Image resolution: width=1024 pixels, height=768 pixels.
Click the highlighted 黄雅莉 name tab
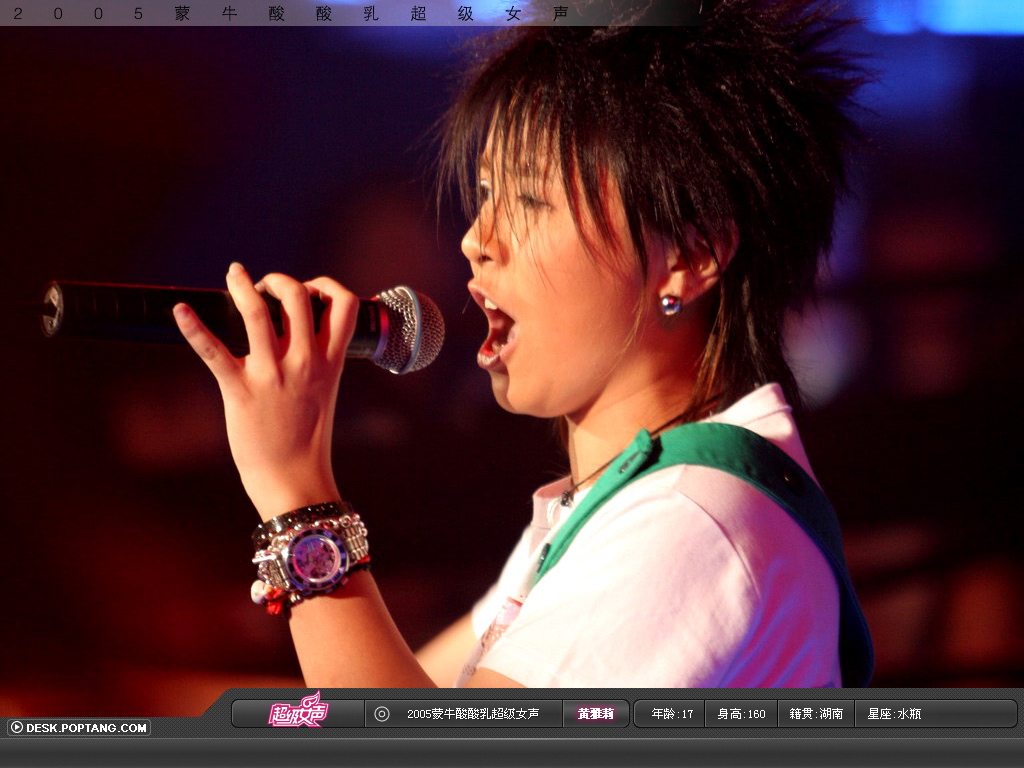tap(595, 714)
